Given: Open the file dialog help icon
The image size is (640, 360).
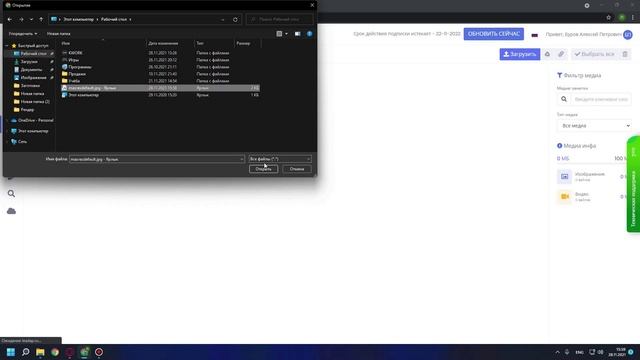Looking at the screenshot, I should 309,33.
